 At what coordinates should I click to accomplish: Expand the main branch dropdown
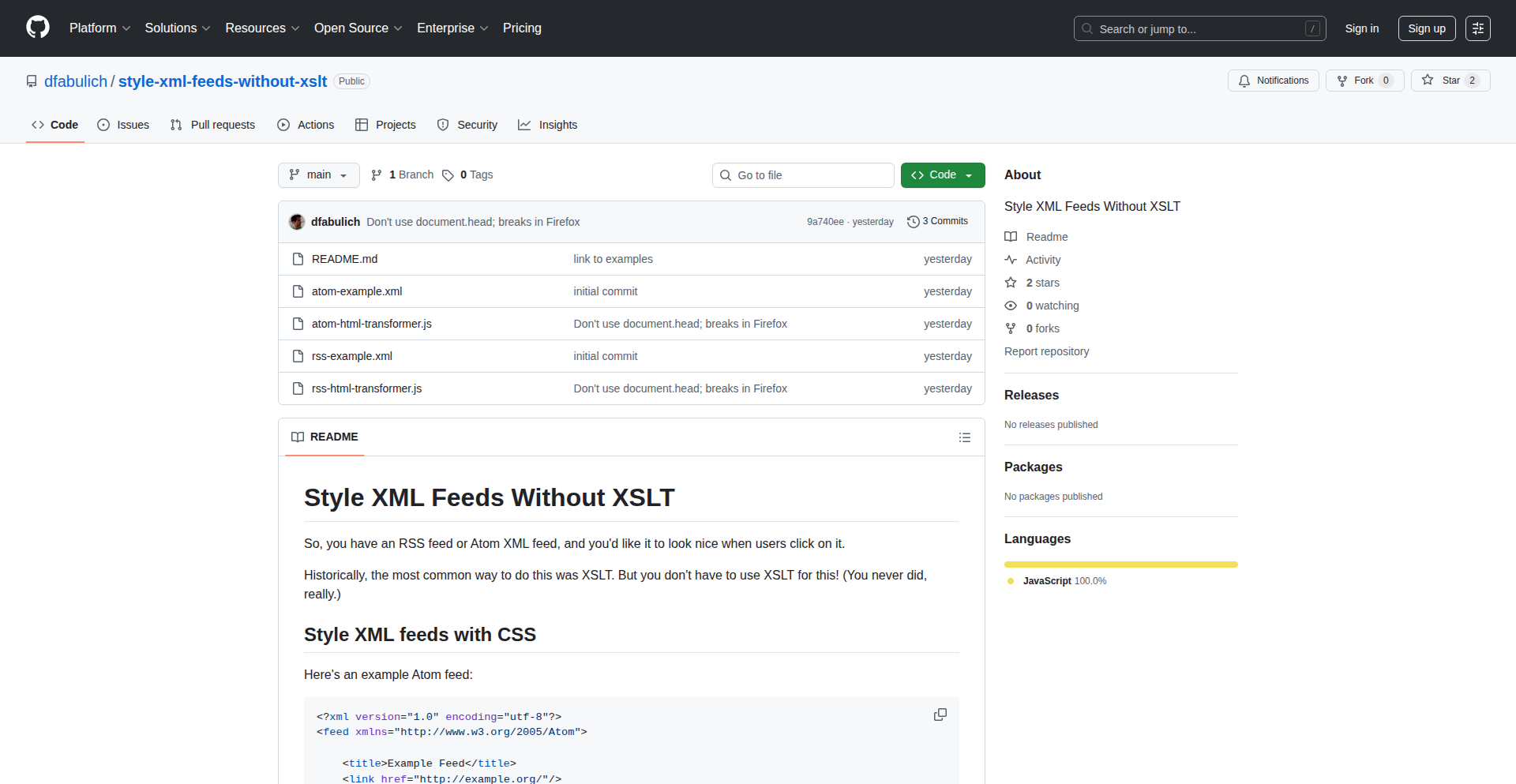(318, 175)
